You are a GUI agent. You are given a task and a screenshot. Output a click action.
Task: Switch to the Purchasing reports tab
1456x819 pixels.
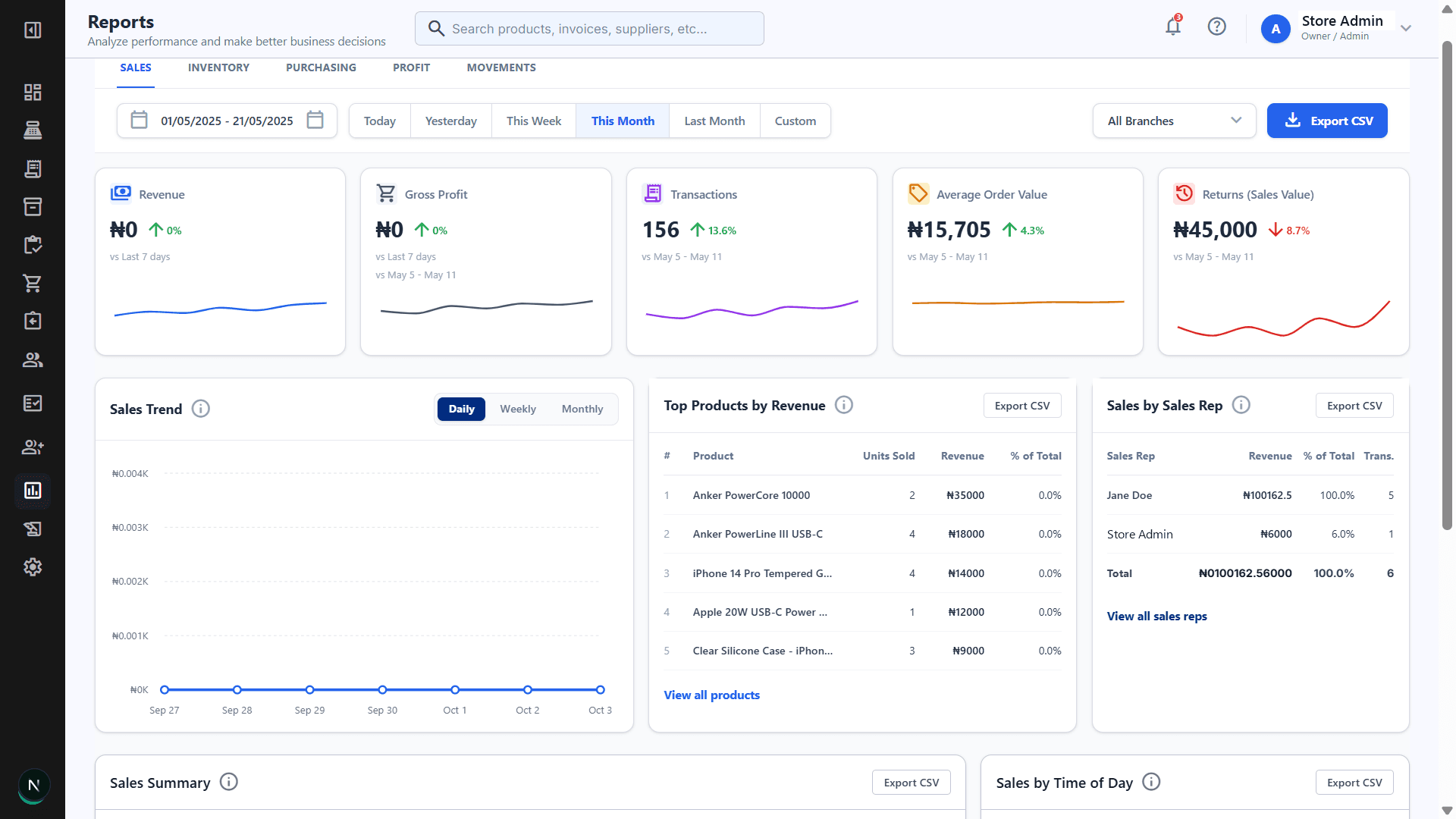[321, 67]
